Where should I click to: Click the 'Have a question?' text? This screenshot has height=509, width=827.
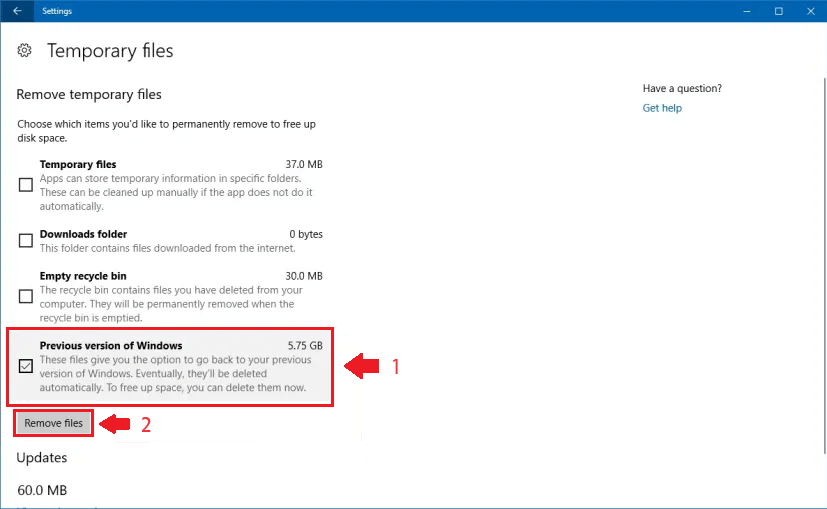(682, 88)
